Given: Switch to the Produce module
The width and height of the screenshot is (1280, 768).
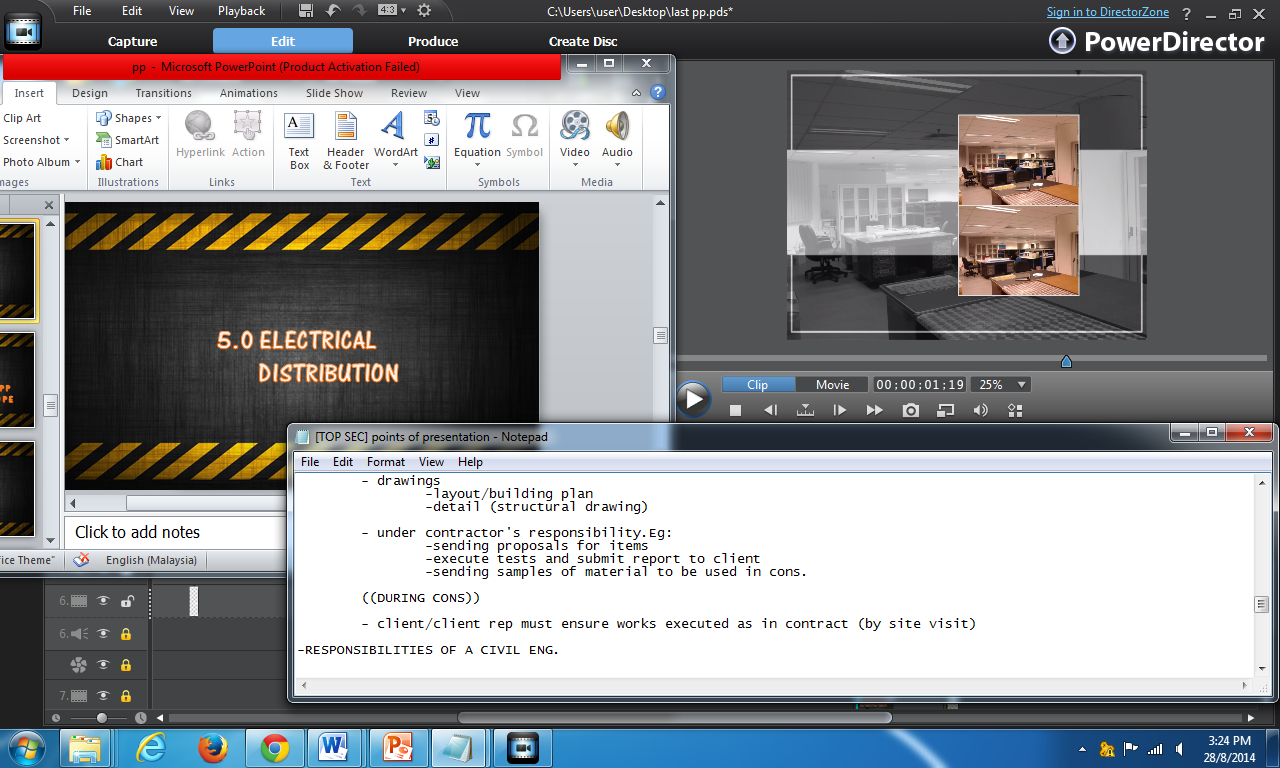Looking at the screenshot, I should coord(433,41).
